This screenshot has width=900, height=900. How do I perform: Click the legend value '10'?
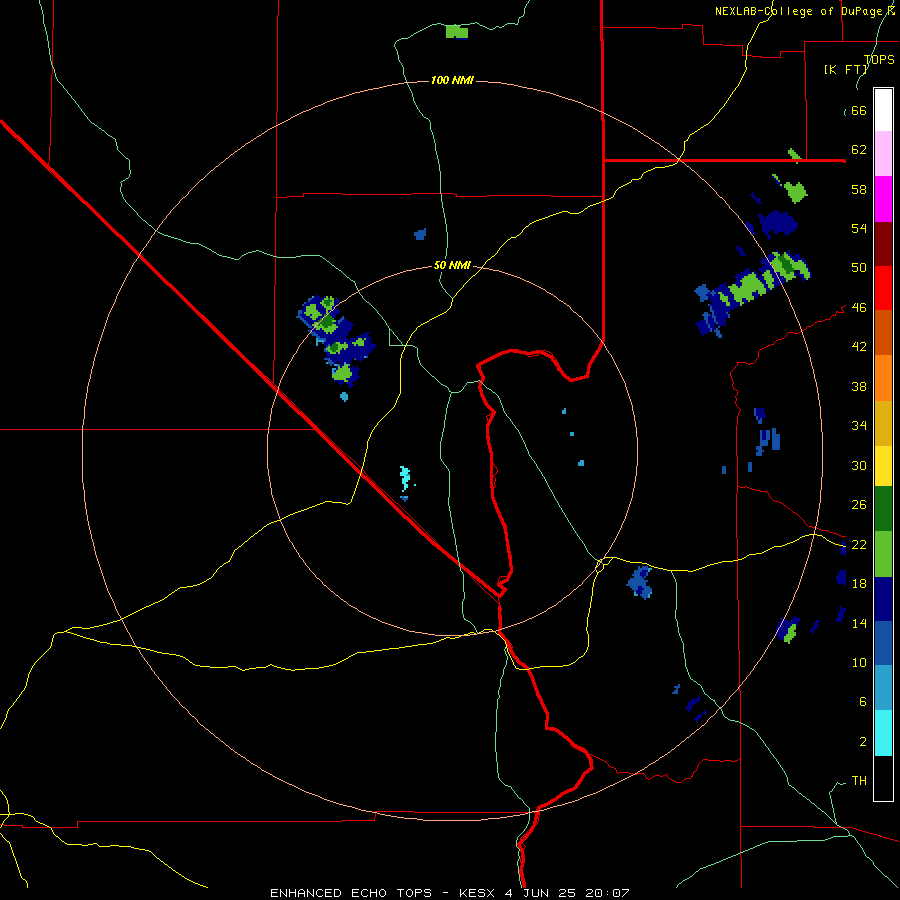pyautogui.click(x=859, y=662)
